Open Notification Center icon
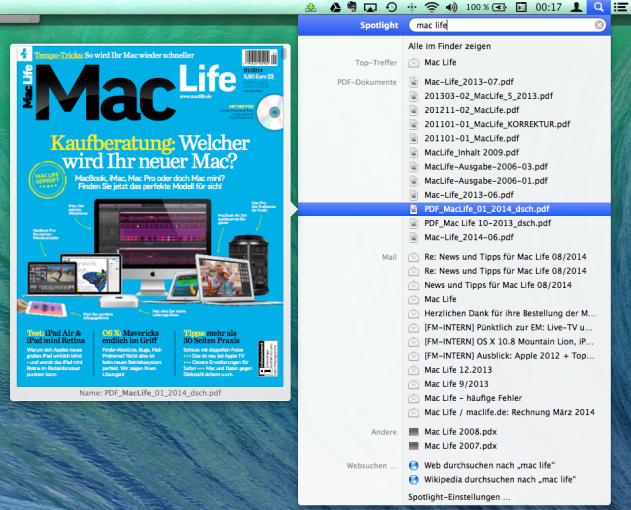631x510 pixels. pos(621,7)
